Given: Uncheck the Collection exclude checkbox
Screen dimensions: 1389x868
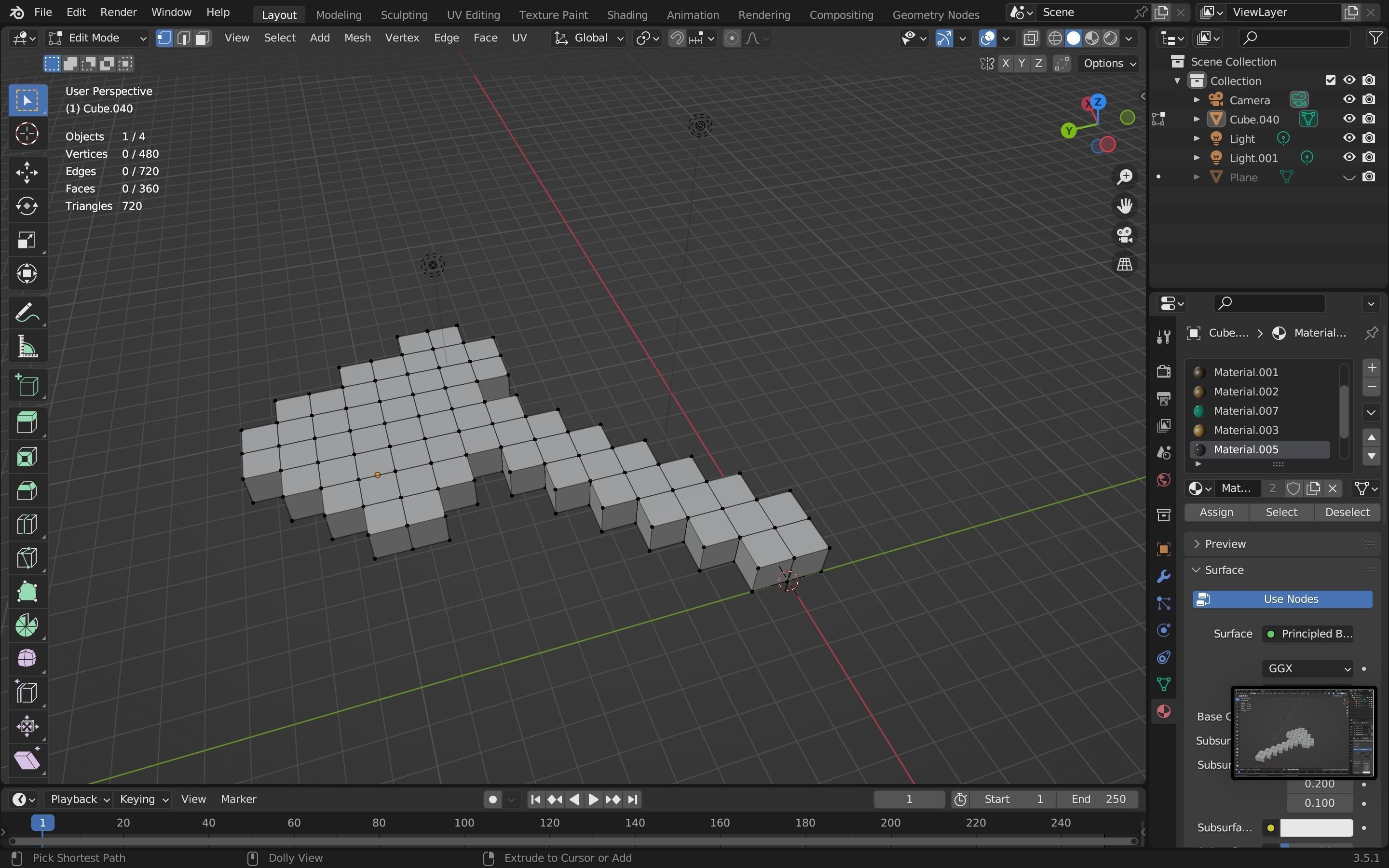Looking at the screenshot, I should point(1330,81).
